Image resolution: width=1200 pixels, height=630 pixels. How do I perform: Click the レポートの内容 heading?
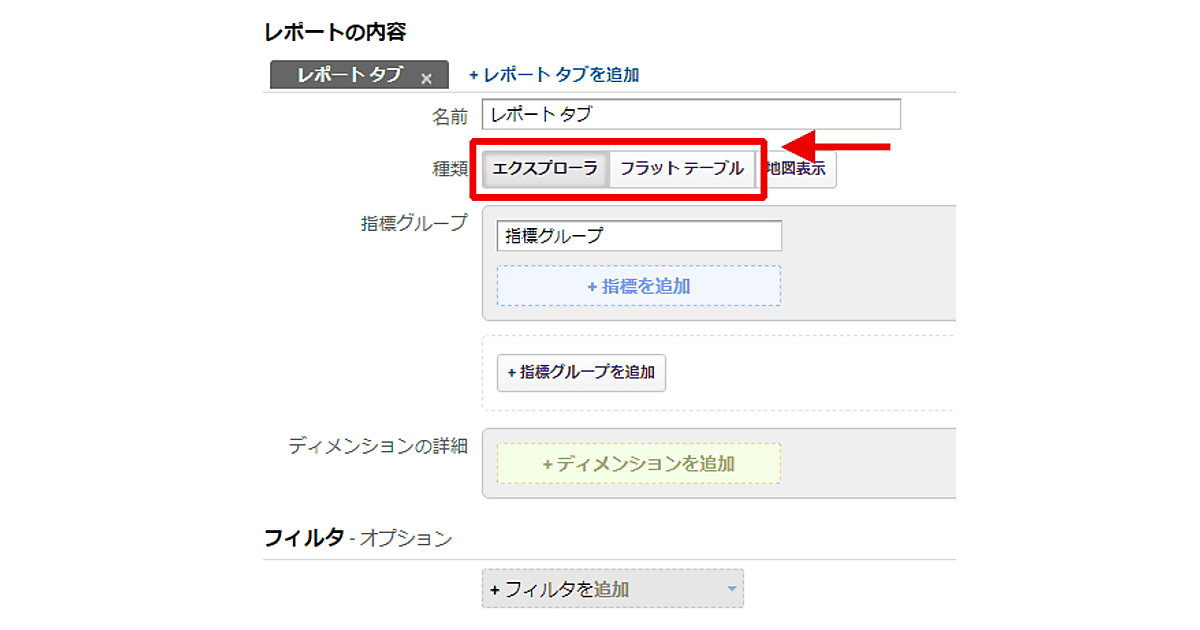(334, 32)
